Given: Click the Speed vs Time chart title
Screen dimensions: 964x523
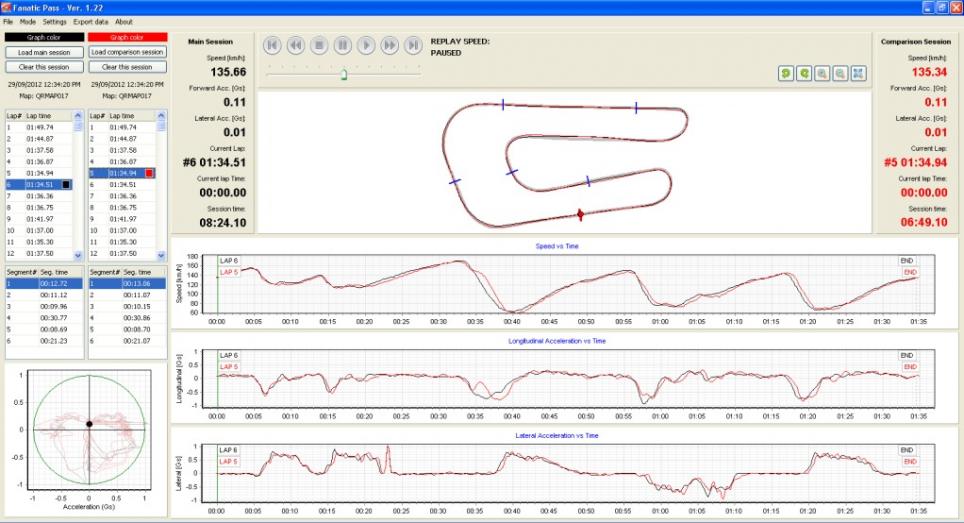Looking at the screenshot, I should (557, 246).
